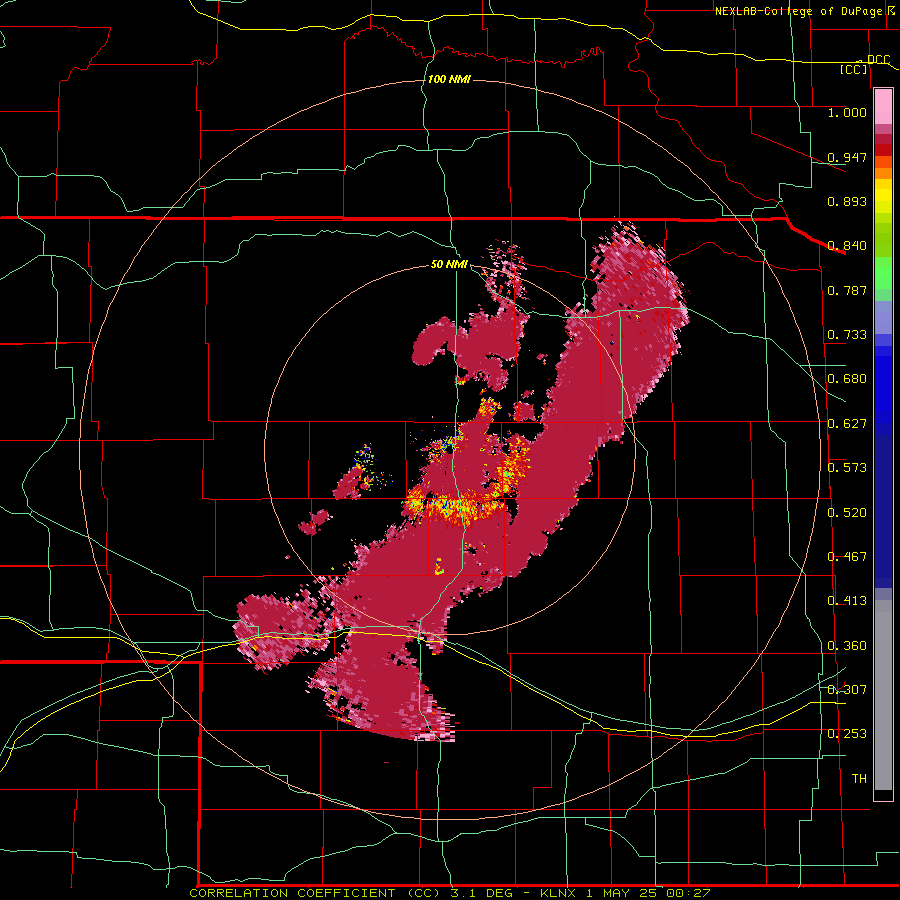
Task: Select the 0.360 legend value
Action: click(x=847, y=645)
